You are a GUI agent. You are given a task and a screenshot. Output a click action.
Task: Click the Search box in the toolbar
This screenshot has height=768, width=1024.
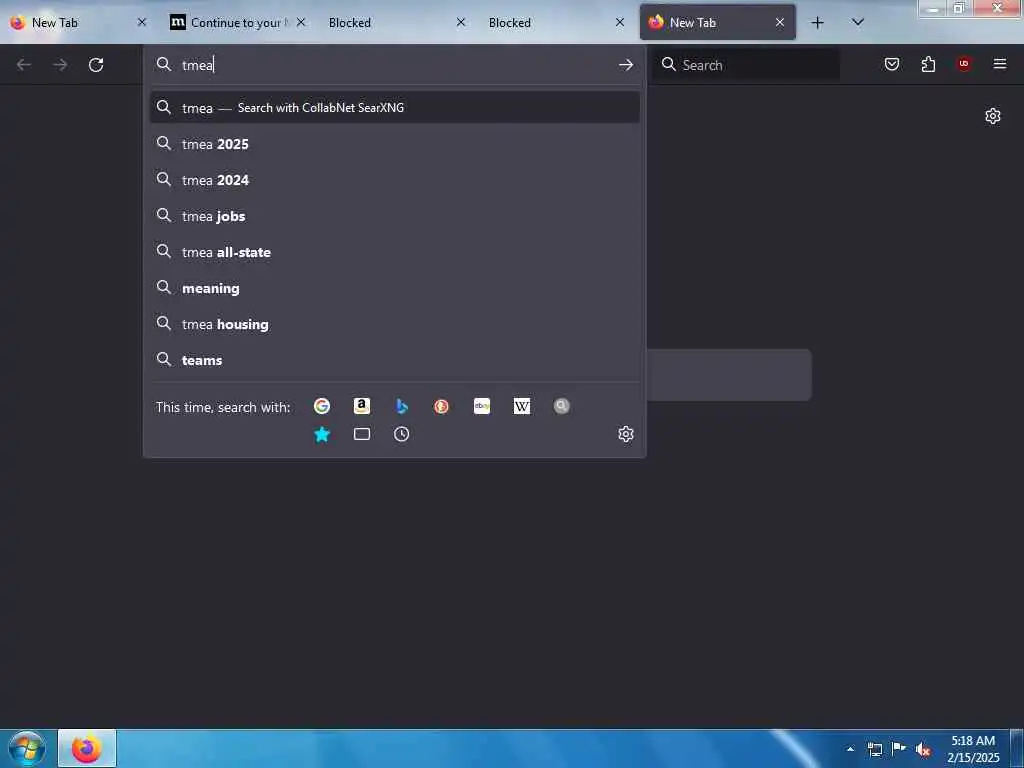746,65
